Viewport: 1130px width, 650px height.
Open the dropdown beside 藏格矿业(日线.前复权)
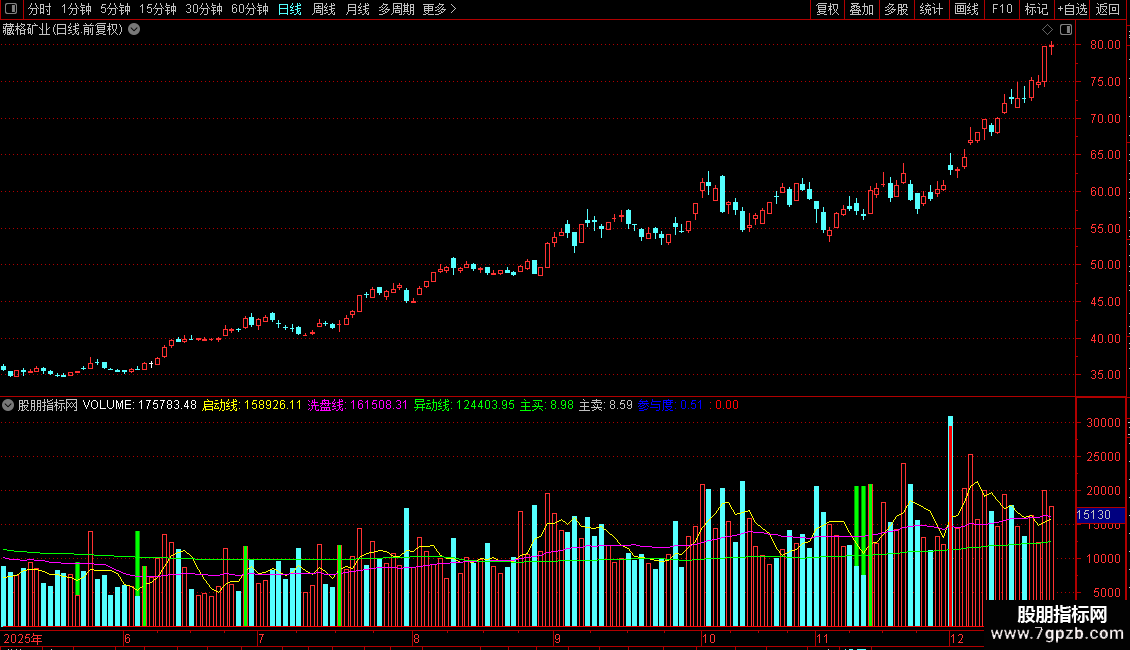click(134, 30)
